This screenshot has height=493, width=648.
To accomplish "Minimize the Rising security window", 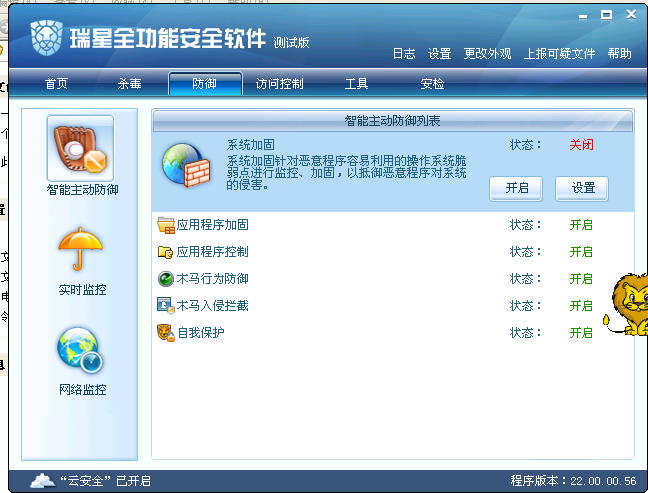I will pos(583,16).
